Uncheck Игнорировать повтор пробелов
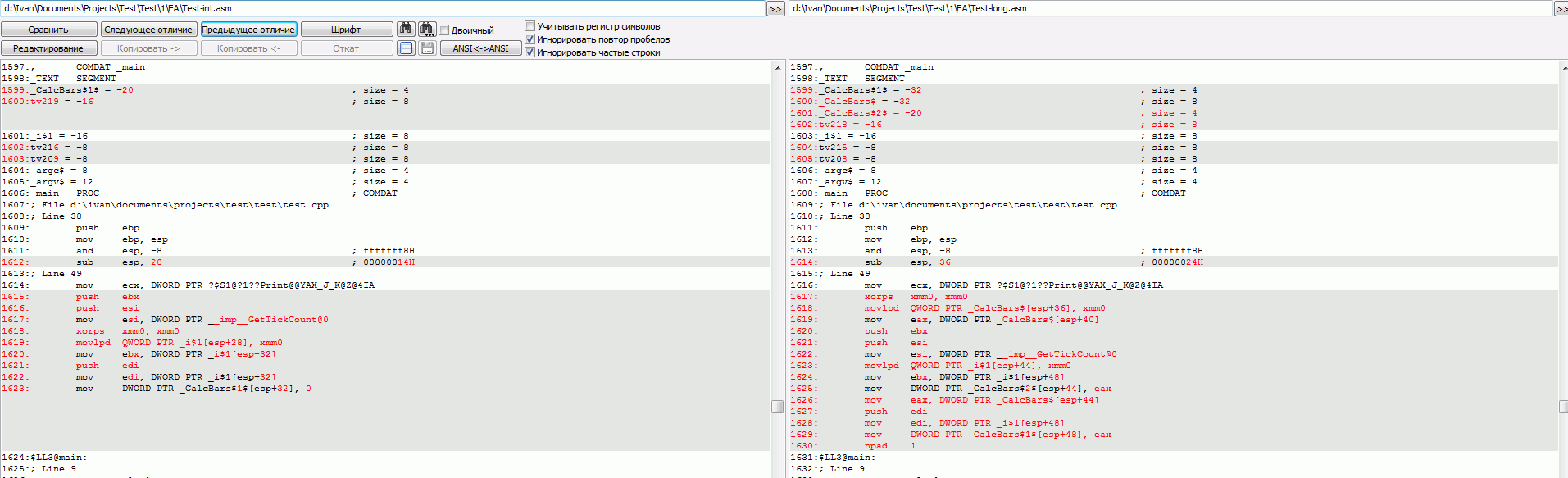1568x478 pixels. (x=529, y=39)
